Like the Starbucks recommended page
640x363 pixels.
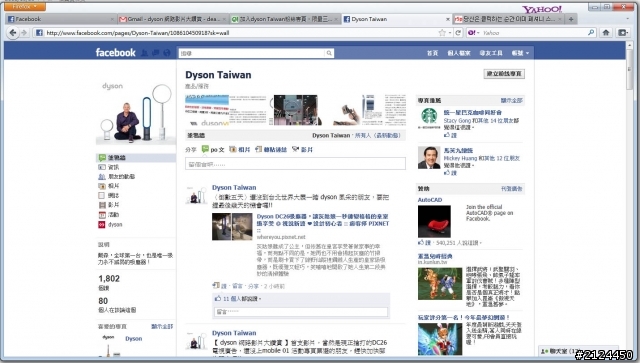[450, 135]
